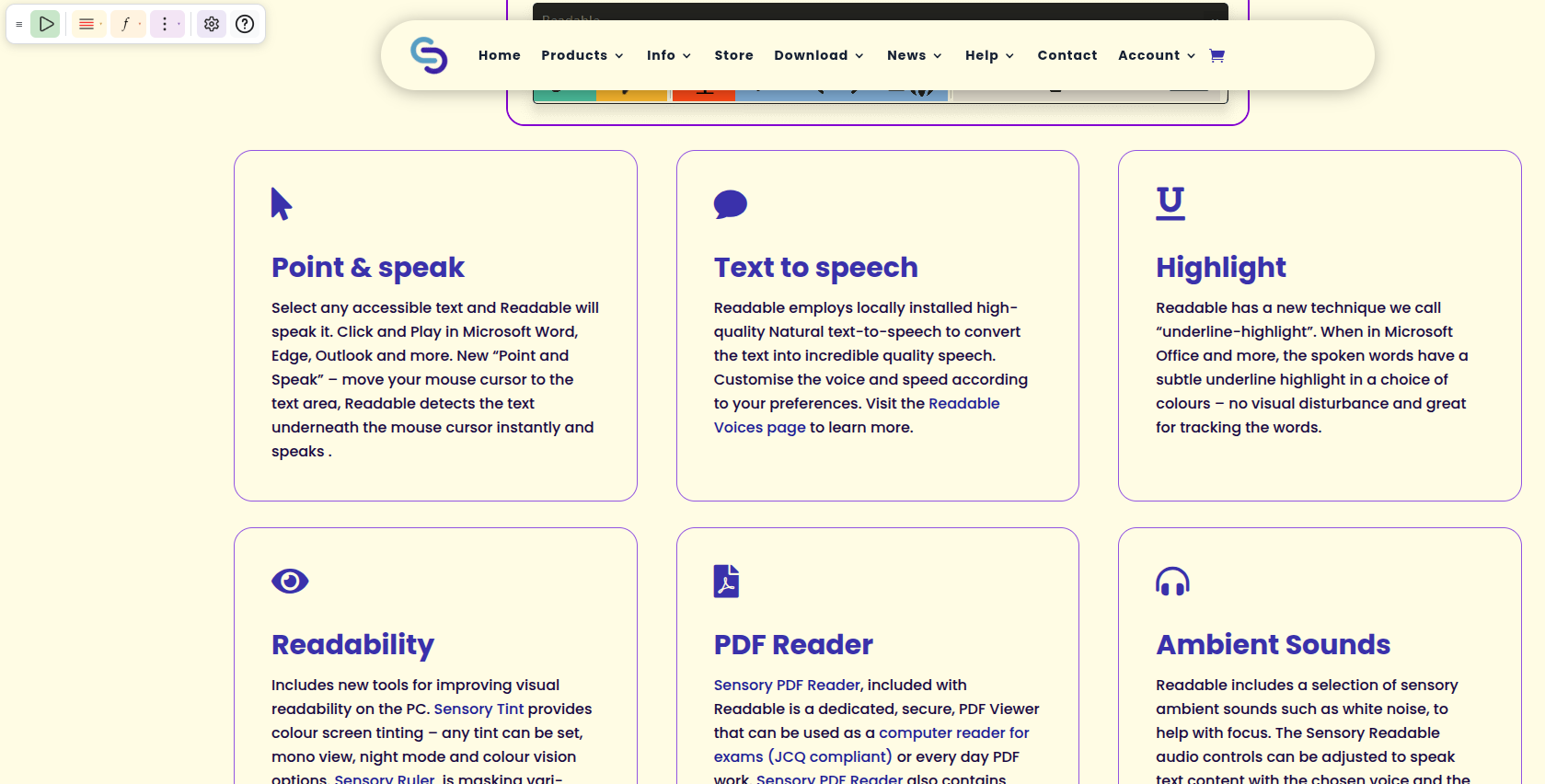Click the Point & speak heading

[368, 267]
